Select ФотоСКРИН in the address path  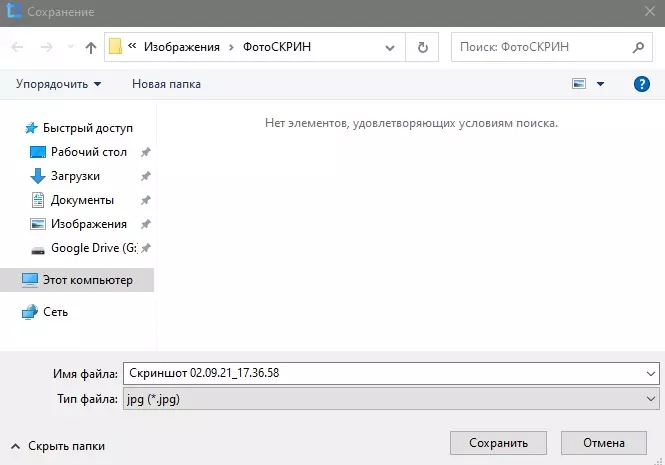[x=277, y=47]
